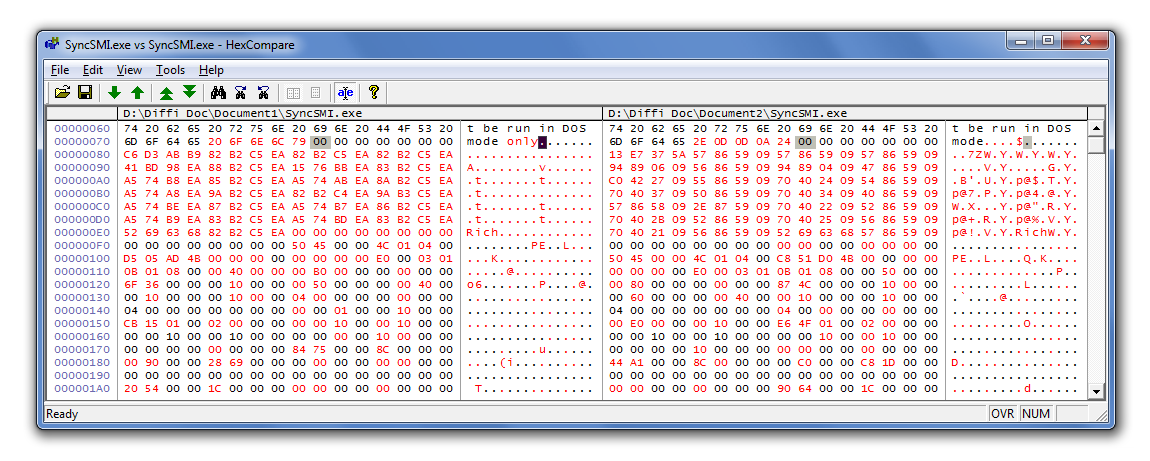Go to last difference double down arrow

189,92
